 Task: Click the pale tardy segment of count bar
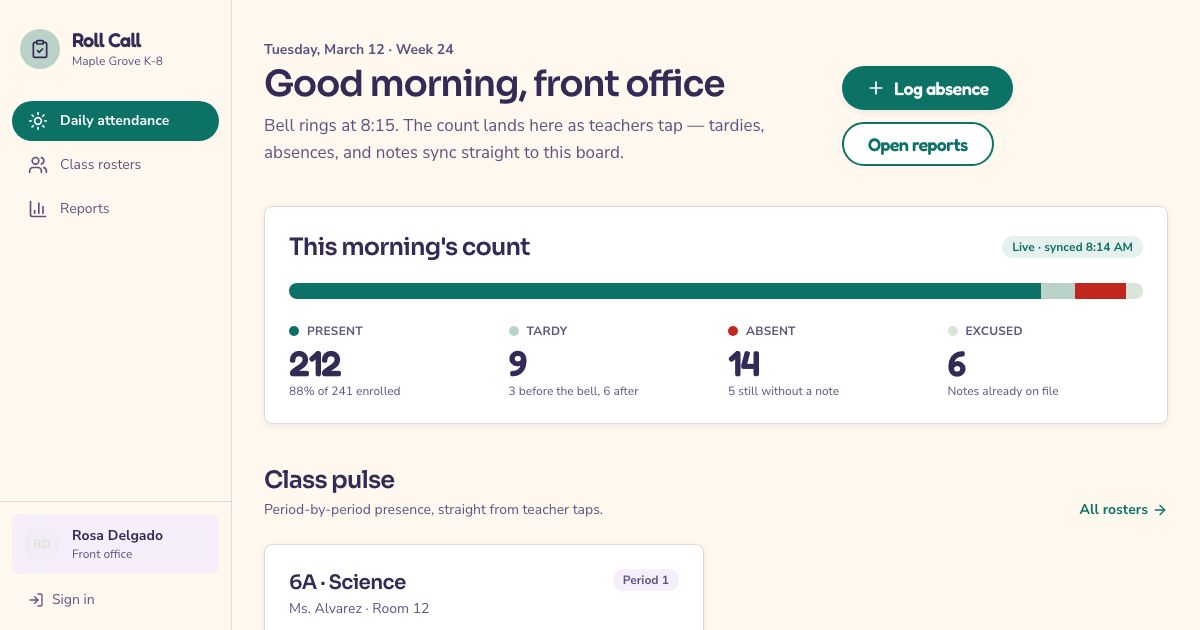pos(1058,291)
